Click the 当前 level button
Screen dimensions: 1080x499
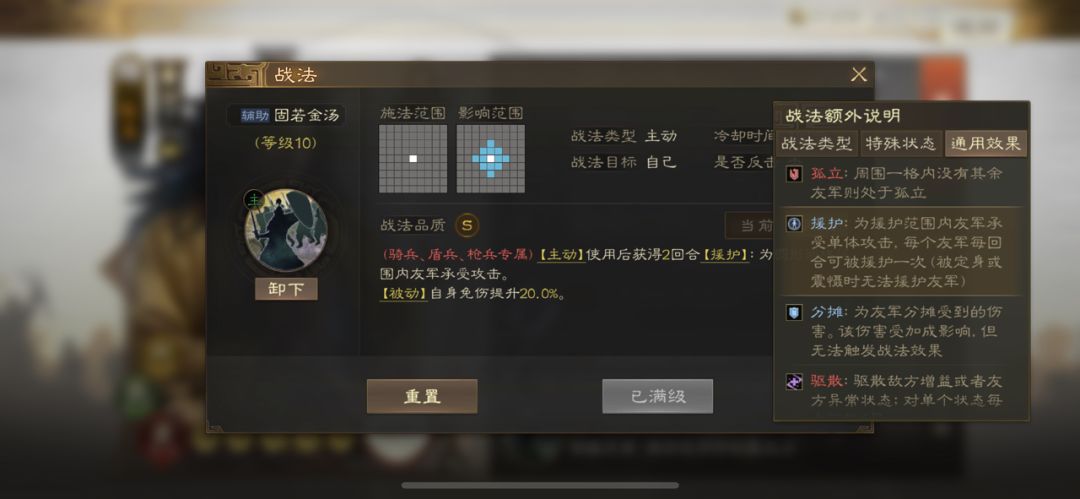749,225
